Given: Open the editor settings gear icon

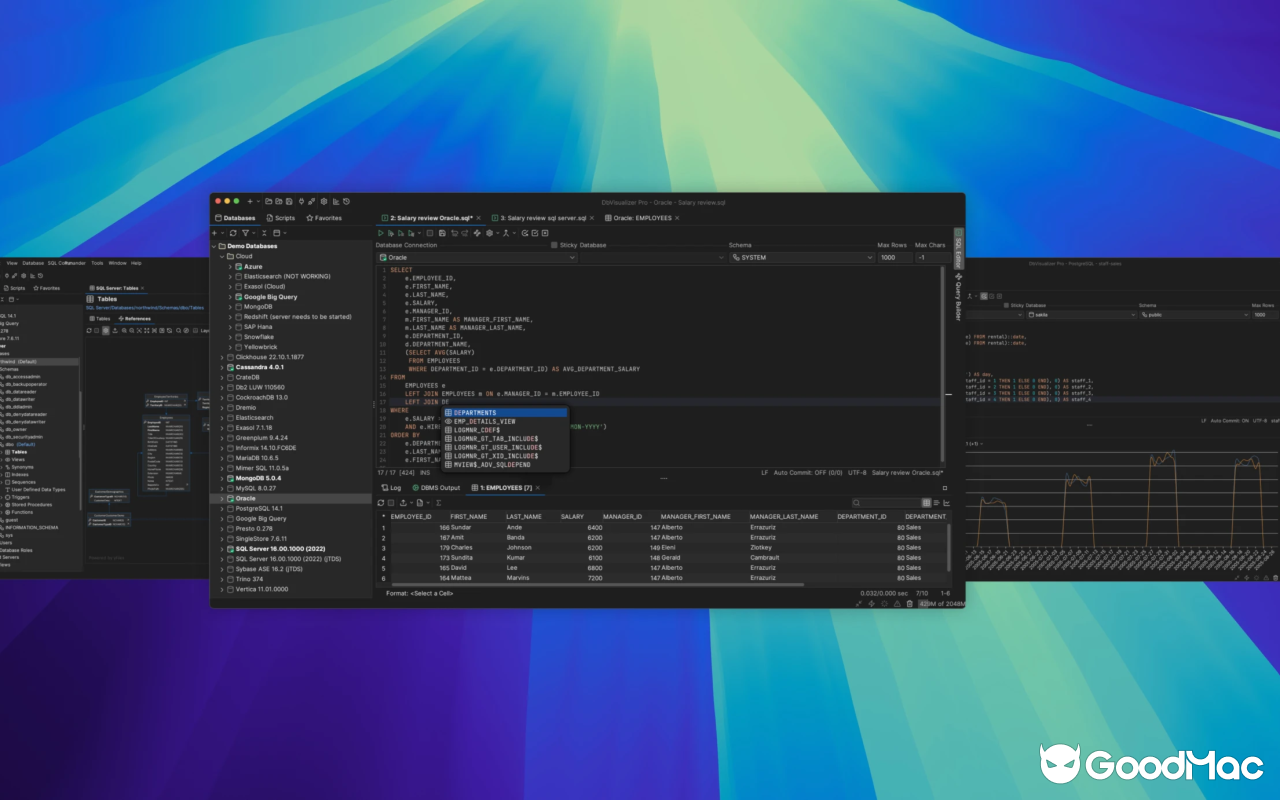Looking at the screenshot, I should tap(490, 233).
